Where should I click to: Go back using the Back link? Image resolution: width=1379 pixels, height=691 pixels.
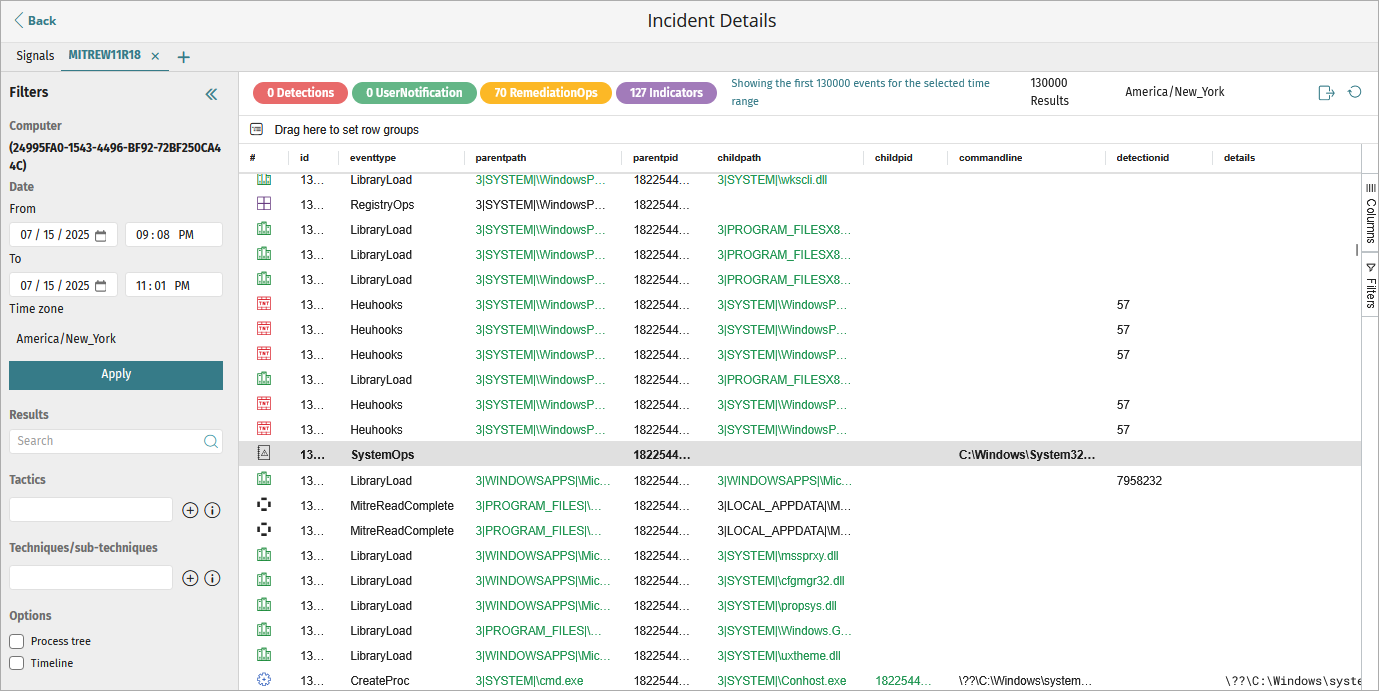pyautogui.click(x=35, y=21)
